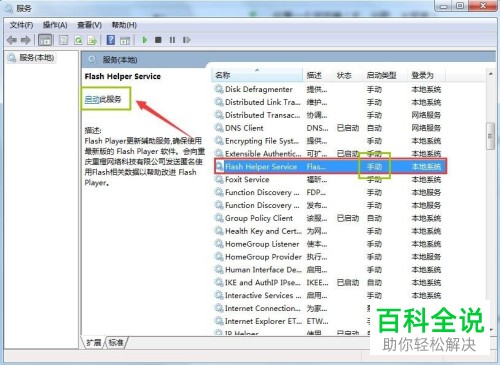Click the 服务 window title bar icon
Image resolution: width=500 pixels, height=365 pixels.
click(x=10, y=8)
